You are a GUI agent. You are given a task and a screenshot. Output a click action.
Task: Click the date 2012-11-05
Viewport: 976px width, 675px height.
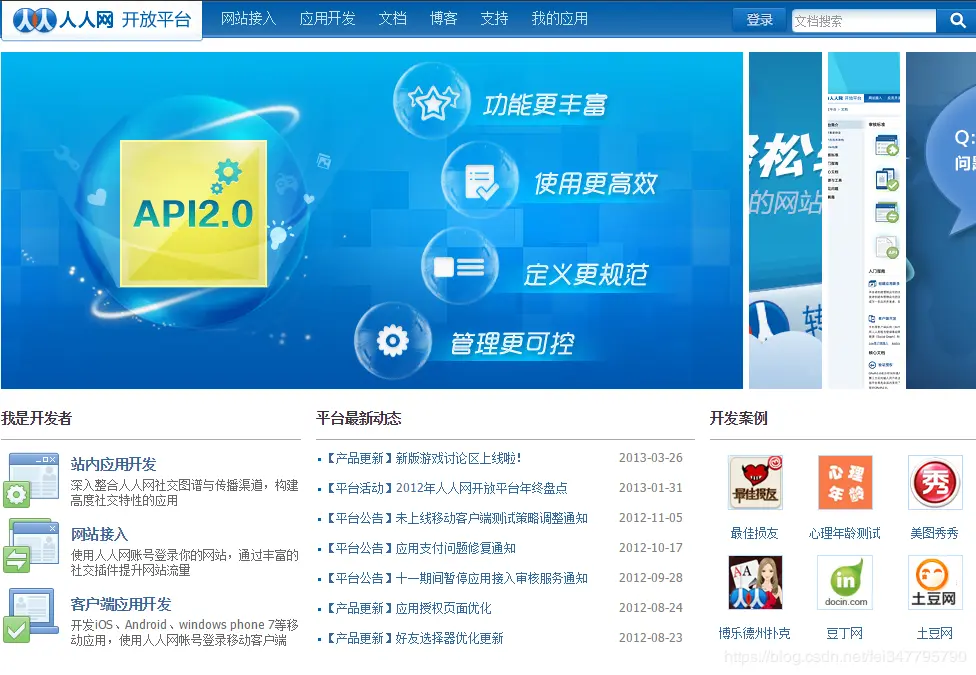point(650,517)
